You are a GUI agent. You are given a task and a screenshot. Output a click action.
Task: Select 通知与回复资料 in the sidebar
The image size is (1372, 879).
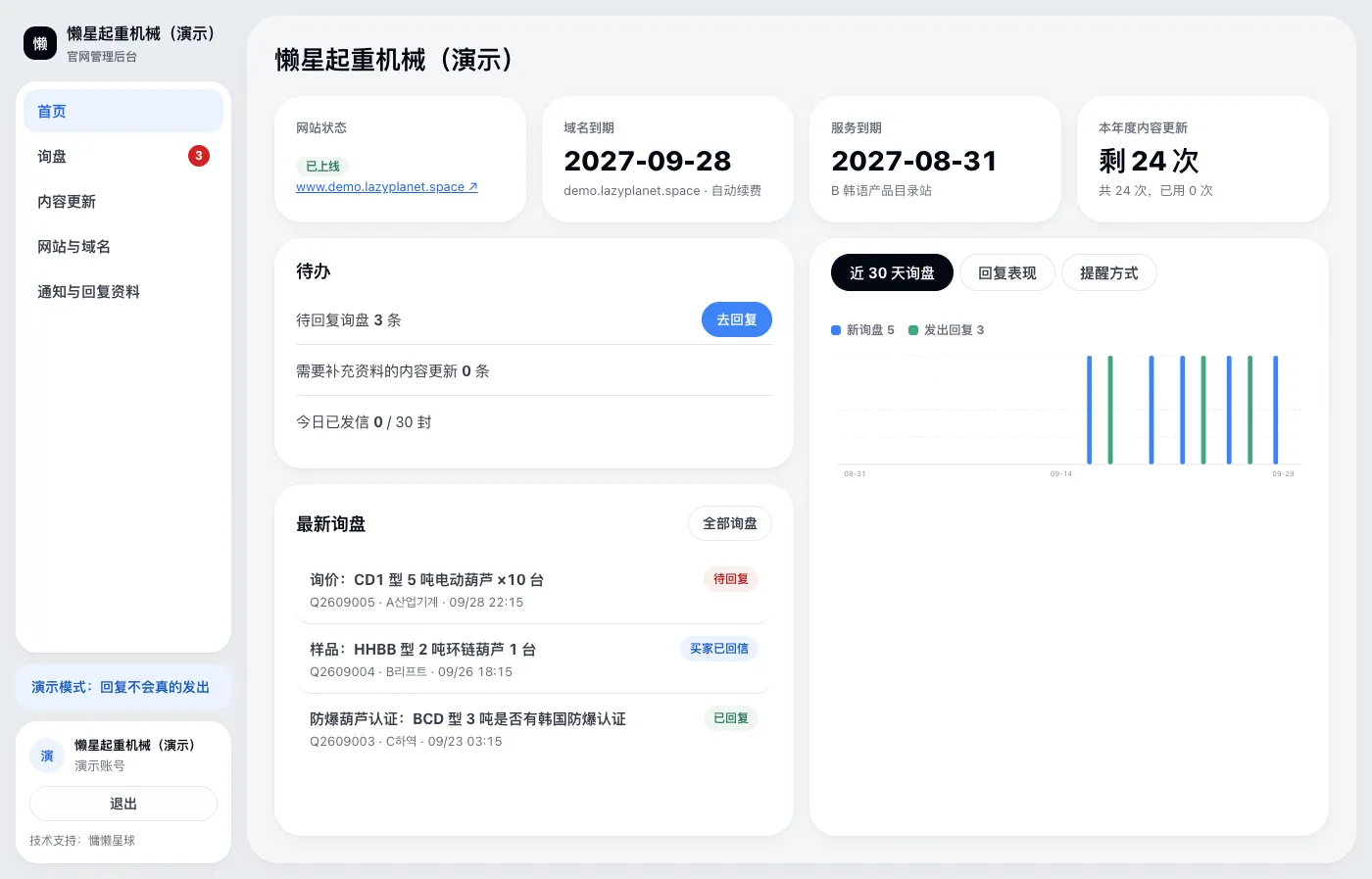[x=123, y=291]
